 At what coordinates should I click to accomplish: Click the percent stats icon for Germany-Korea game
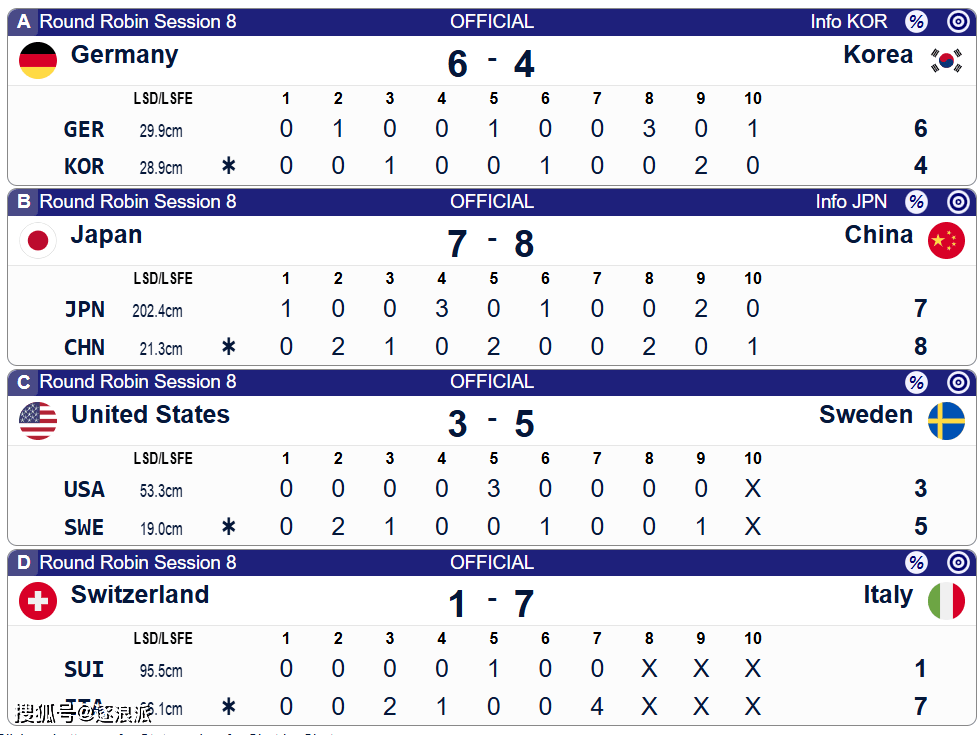916,22
